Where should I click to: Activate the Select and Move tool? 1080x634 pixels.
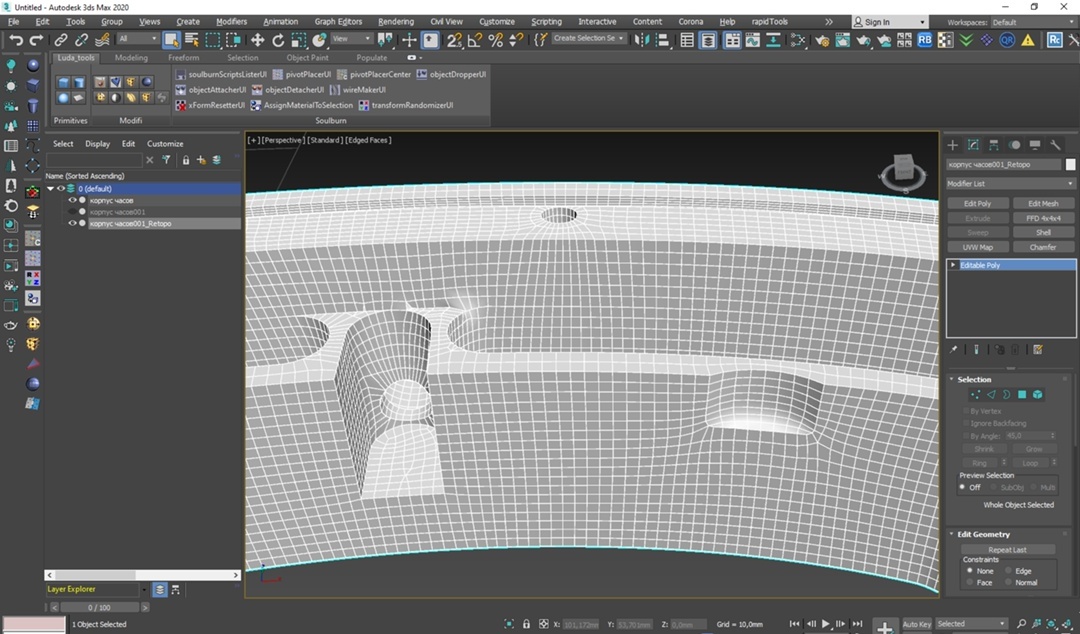tap(257, 40)
